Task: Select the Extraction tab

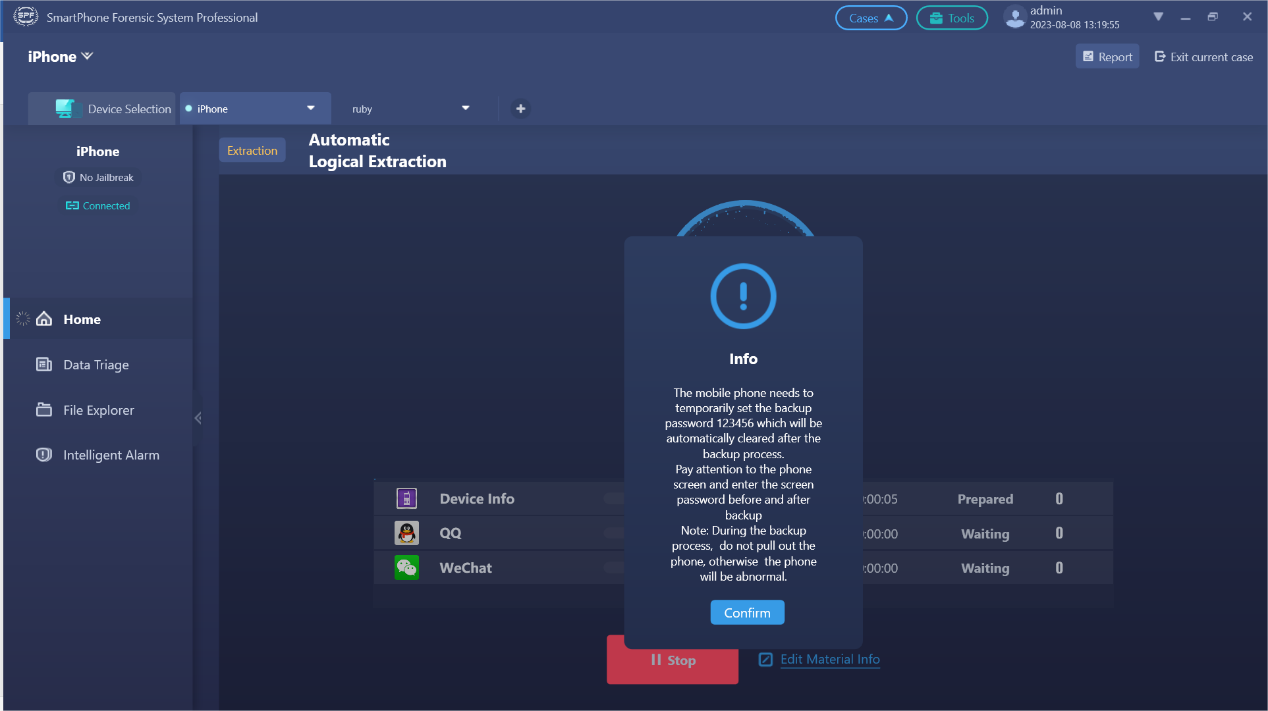Action: pyautogui.click(x=252, y=150)
